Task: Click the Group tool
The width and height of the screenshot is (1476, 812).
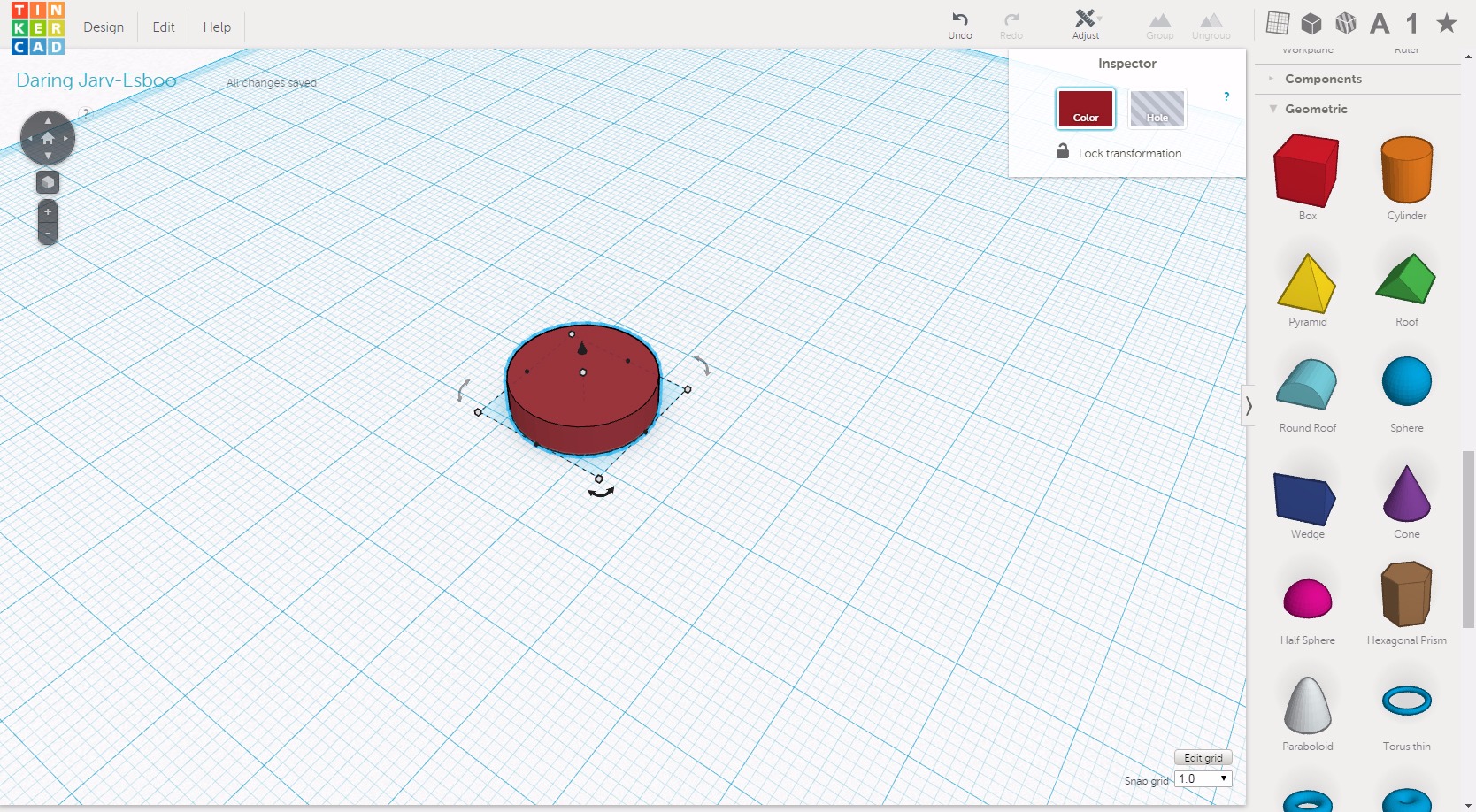Action: [x=1159, y=25]
